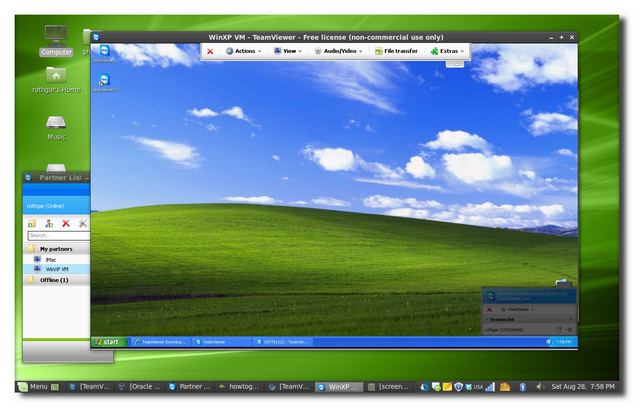Open the Actions dropdown in TeamViewer toolbar

coord(243,51)
